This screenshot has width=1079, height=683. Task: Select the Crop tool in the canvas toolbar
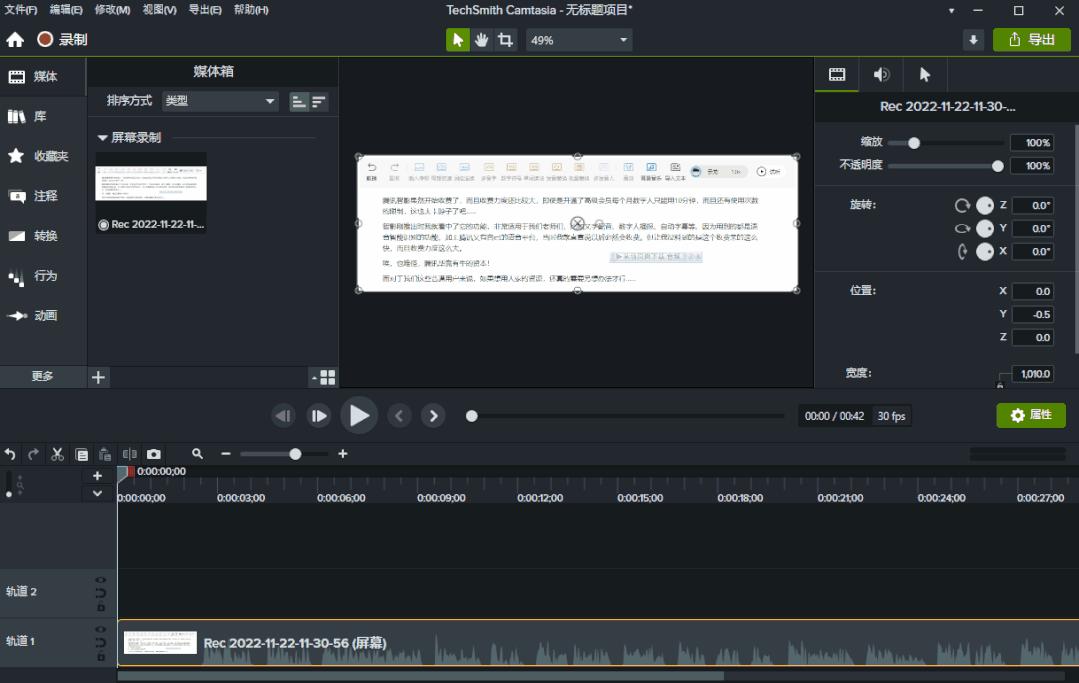click(x=505, y=40)
